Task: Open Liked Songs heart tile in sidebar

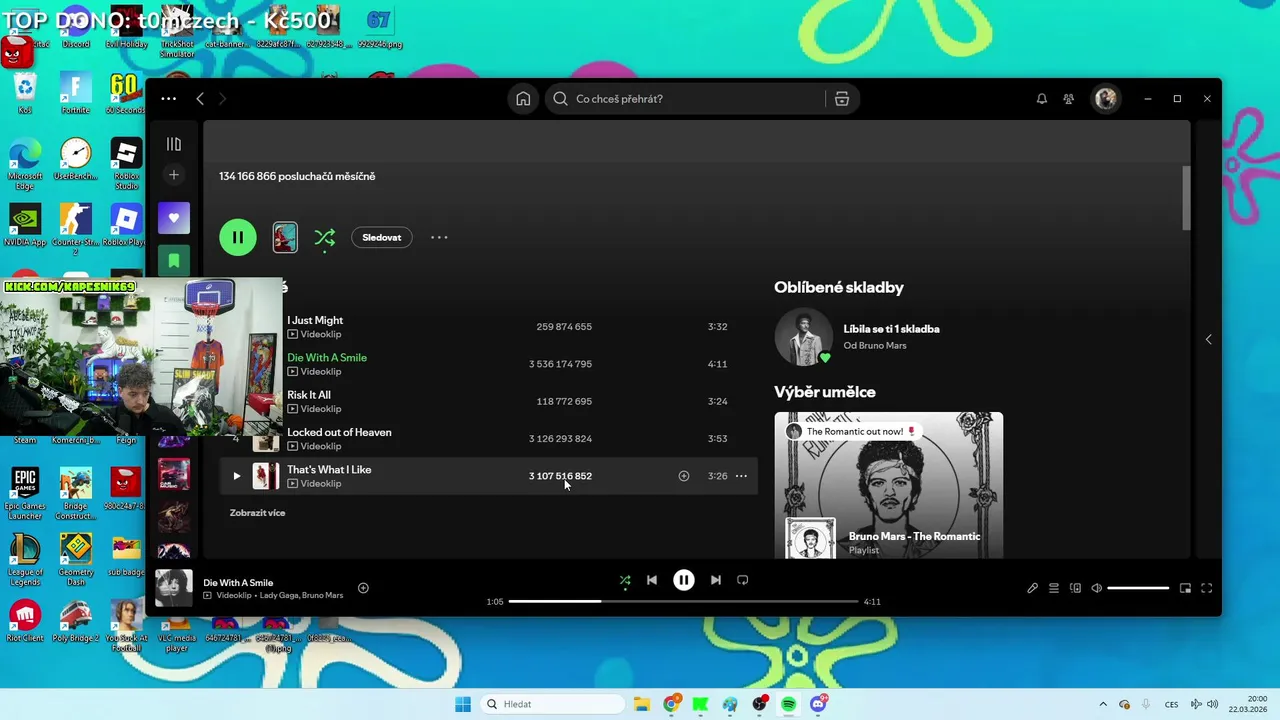Action: pos(174,218)
